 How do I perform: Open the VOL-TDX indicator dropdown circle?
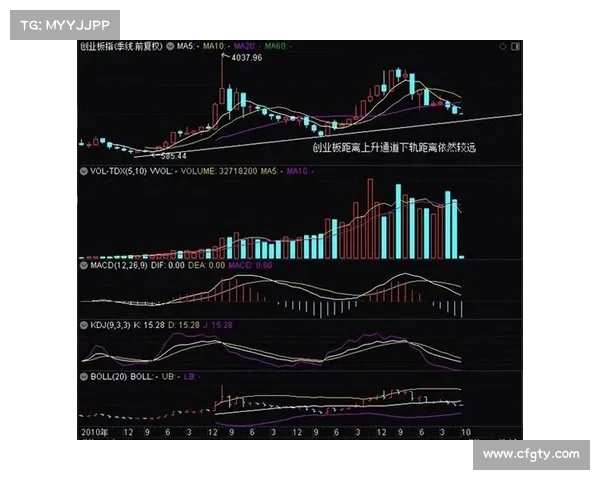[x=84, y=171]
